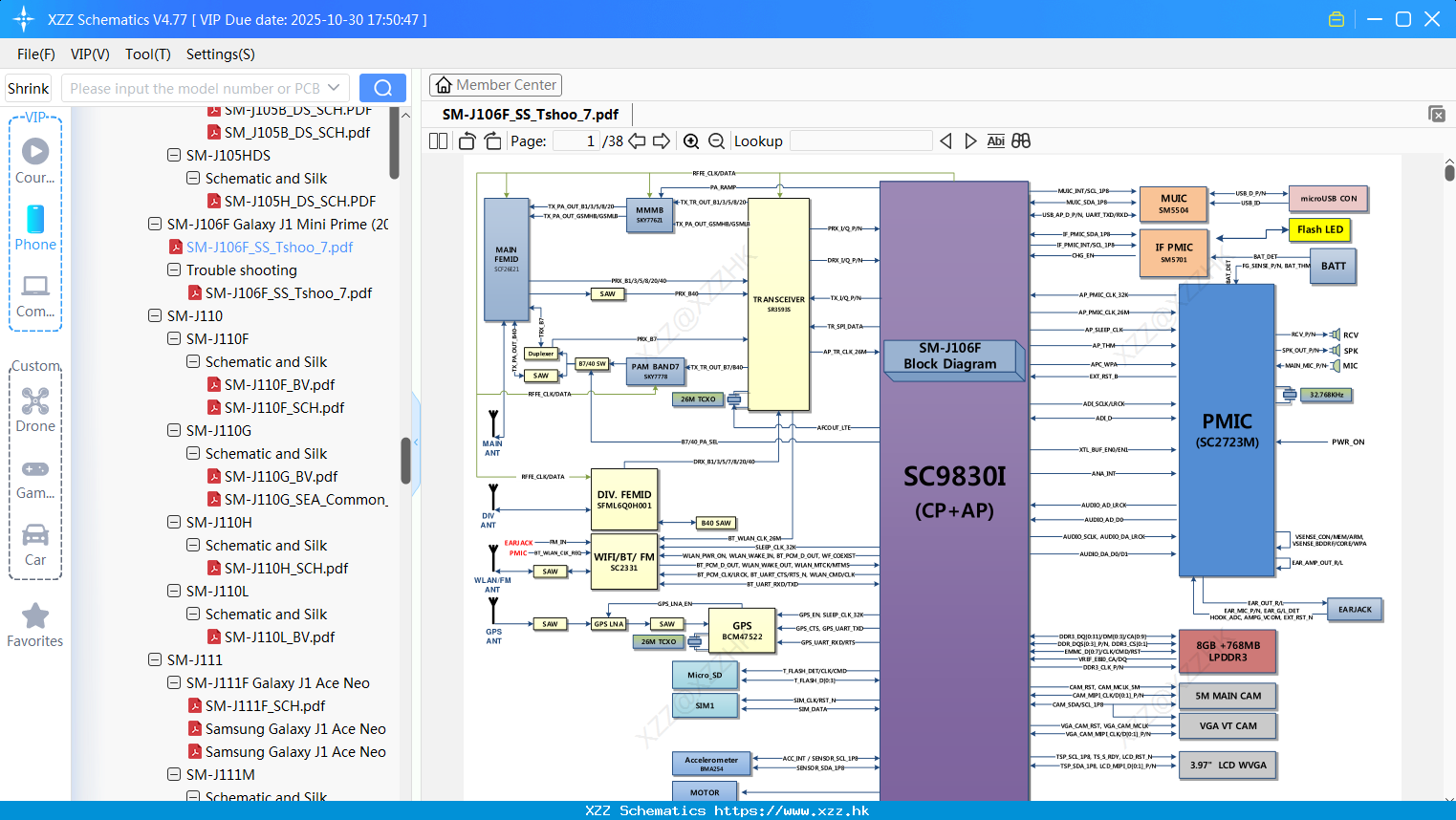Go to the previous page arrow
1456x820 pixels.
pos(637,141)
